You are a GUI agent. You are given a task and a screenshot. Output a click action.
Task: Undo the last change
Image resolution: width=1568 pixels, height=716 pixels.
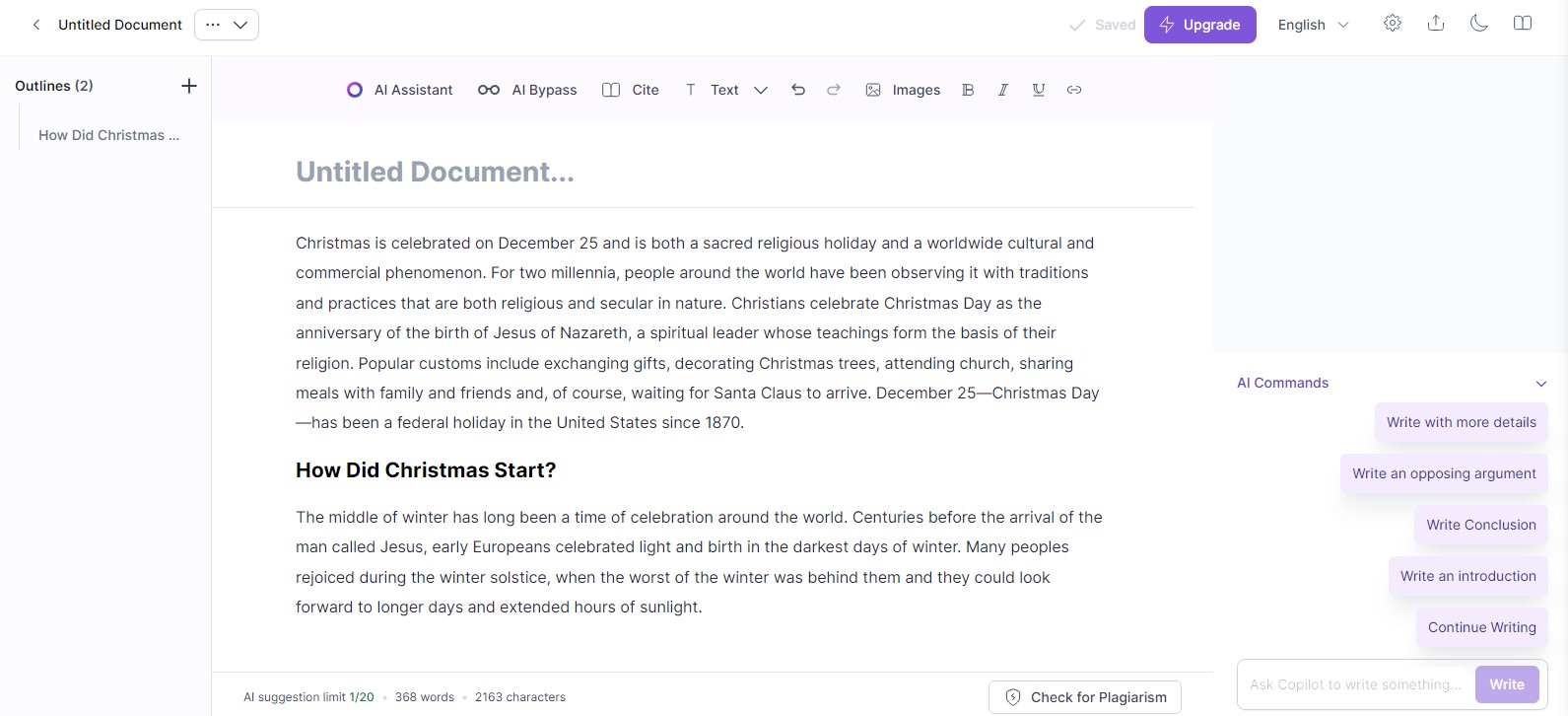[x=798, y=90]
